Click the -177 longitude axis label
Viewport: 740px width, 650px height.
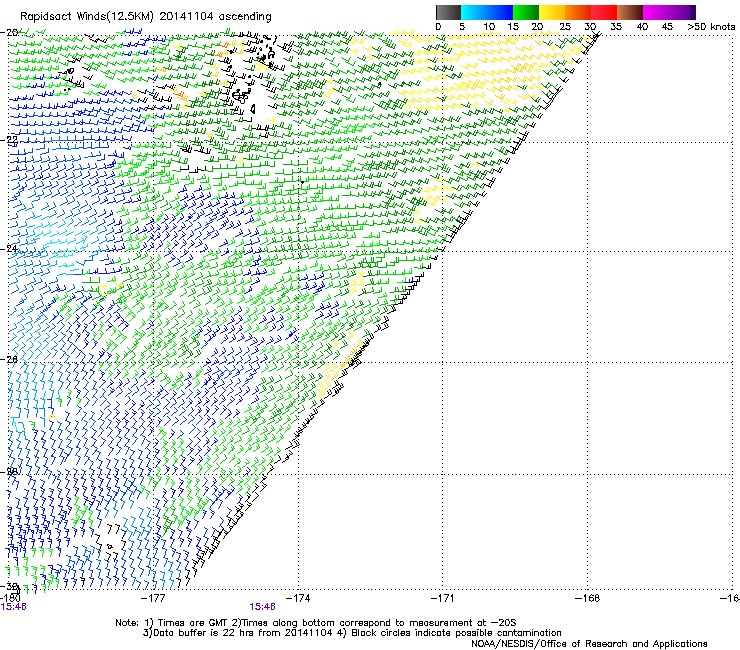[x=153, y=598]
